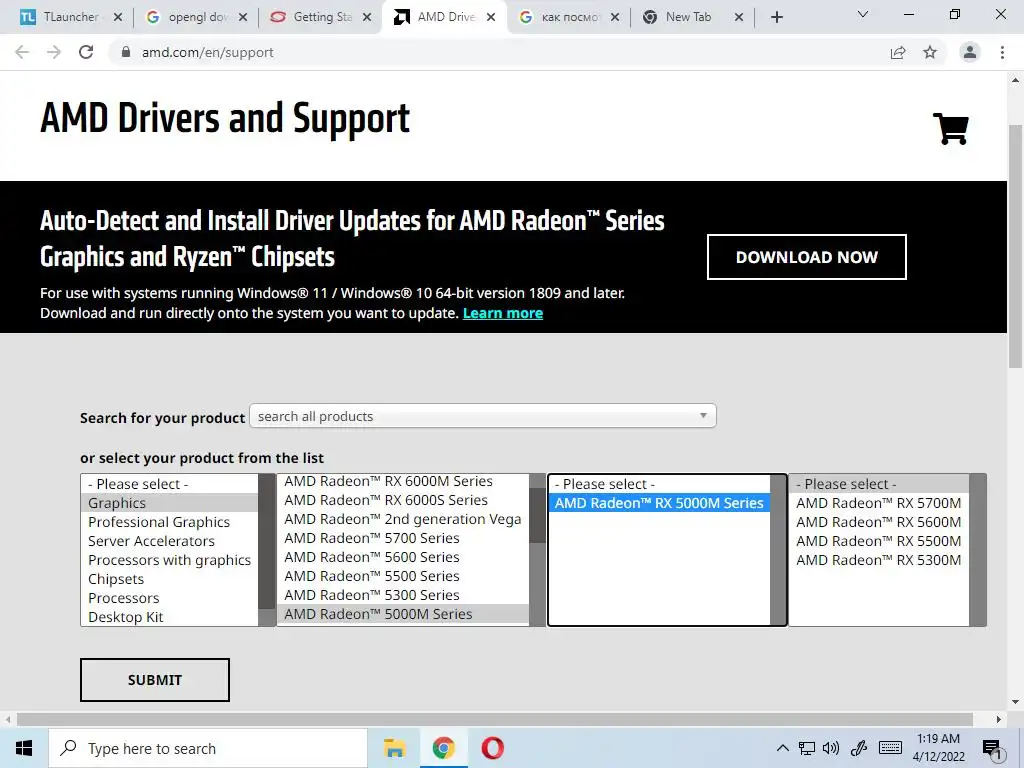
Task: Open the volume tray icon
Action: point(831,748)
